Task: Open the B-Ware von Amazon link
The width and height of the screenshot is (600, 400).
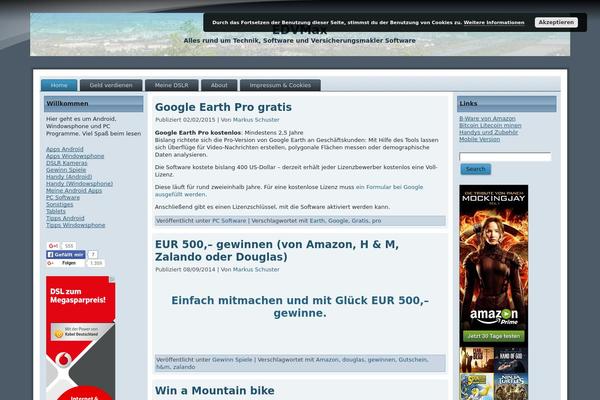Action: point(487,119)
